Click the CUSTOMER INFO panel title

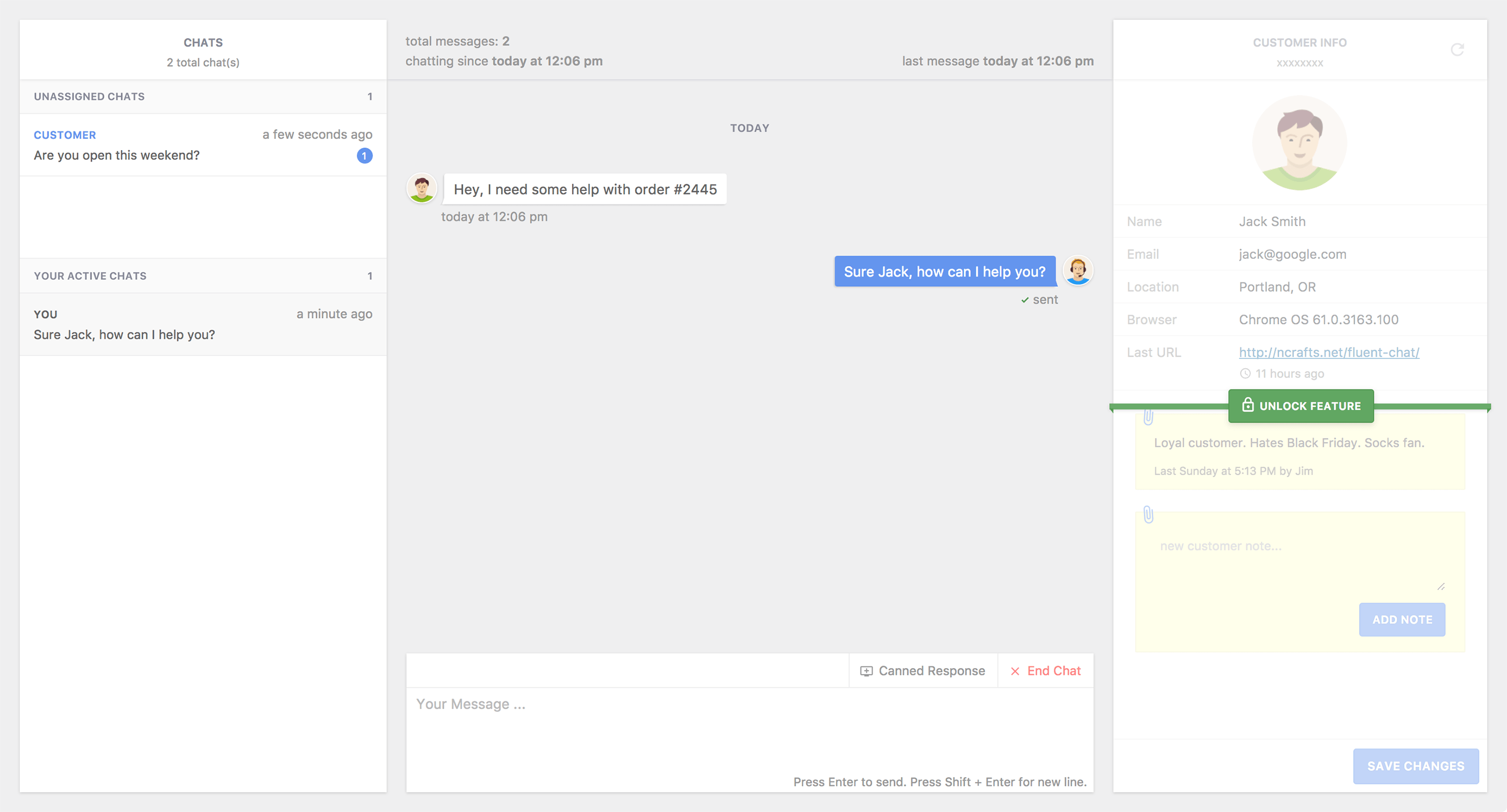pos(1299,43)
